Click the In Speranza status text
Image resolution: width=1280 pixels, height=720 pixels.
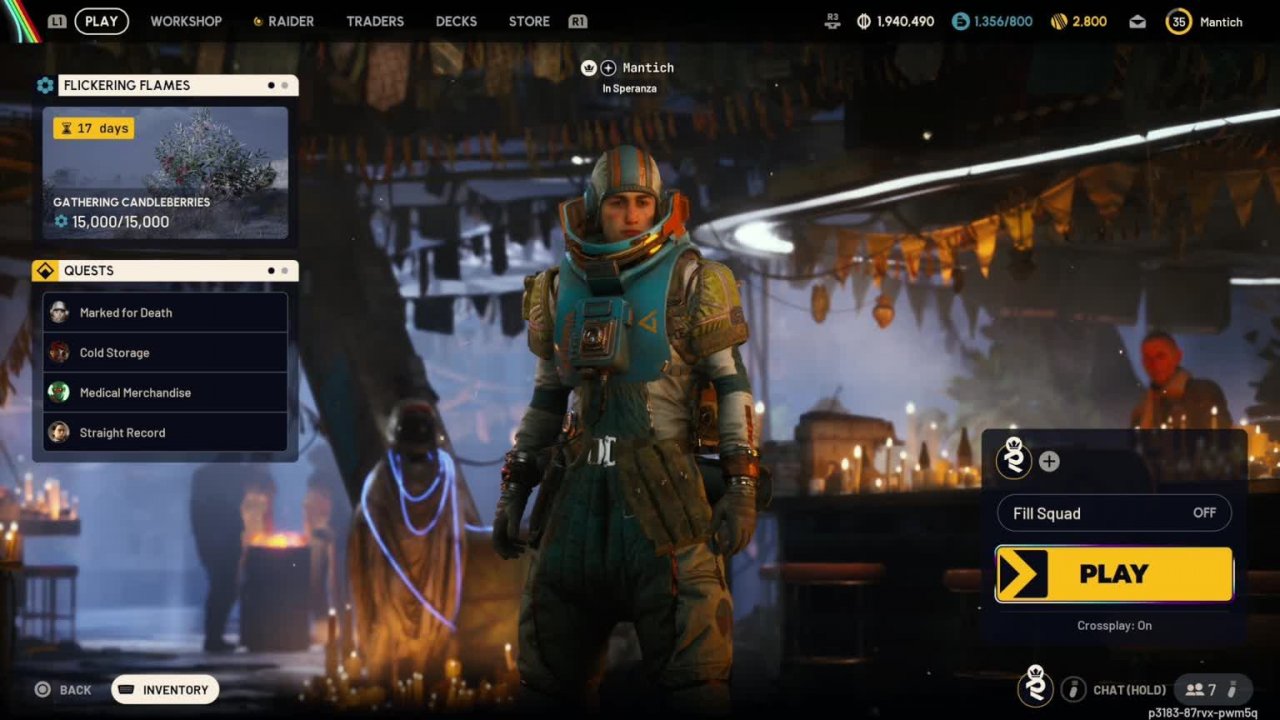(x=629, y=89)
